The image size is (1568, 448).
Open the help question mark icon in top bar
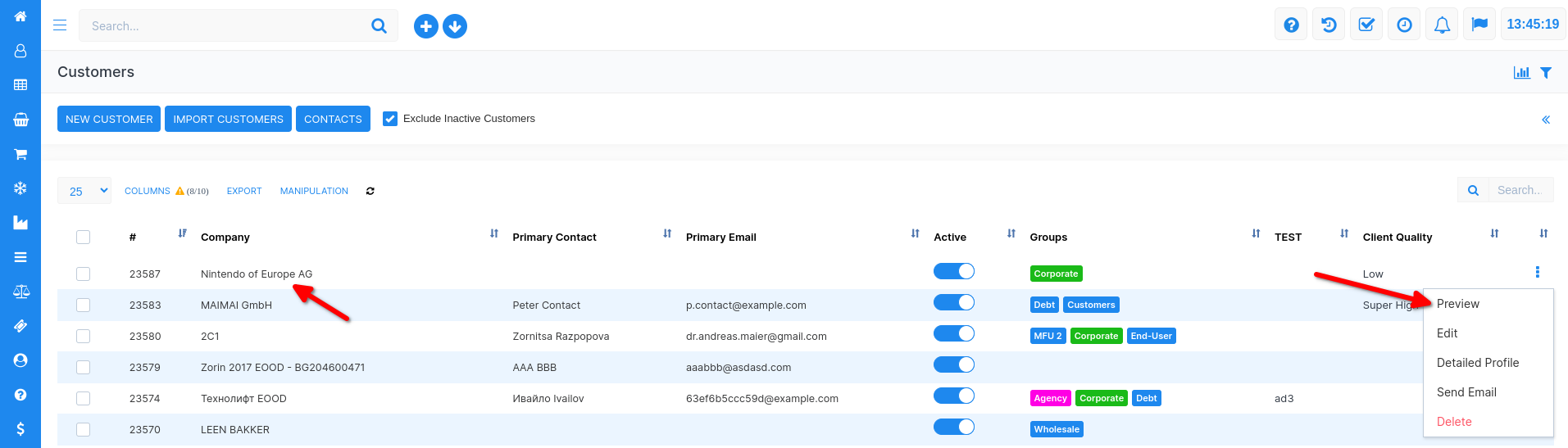pyautogui.click(x=1291, y=25)
